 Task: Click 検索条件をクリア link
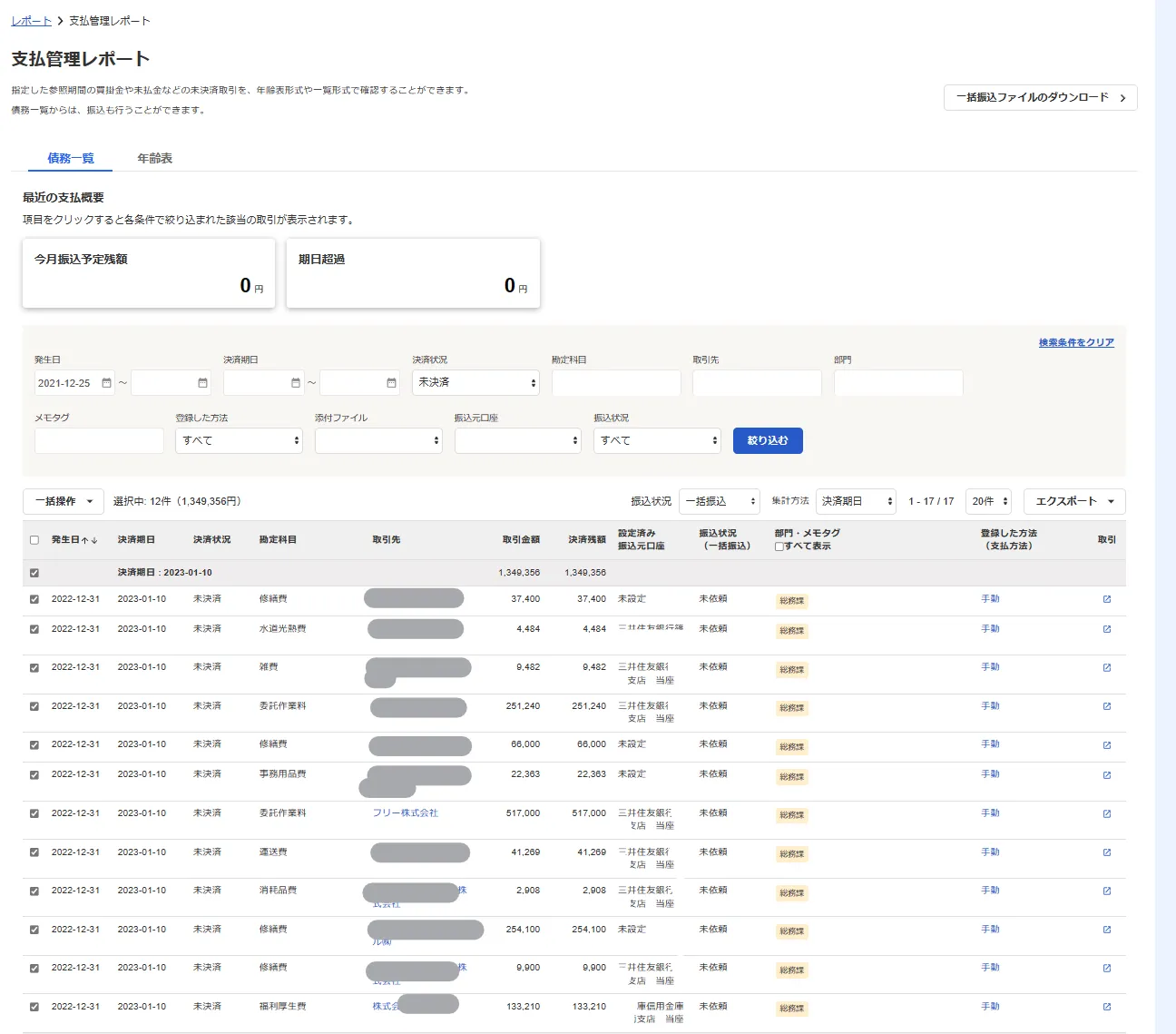click(x=1076, y=342)
